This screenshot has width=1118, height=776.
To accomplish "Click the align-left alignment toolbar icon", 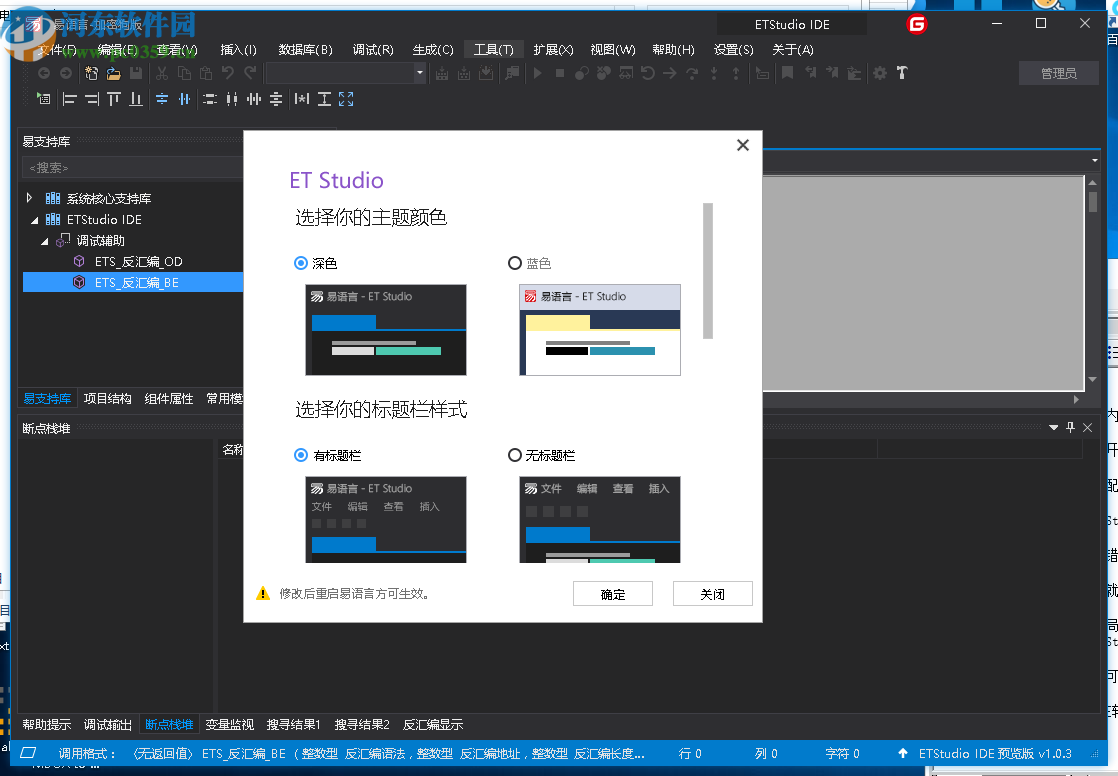I will point(70,99).
